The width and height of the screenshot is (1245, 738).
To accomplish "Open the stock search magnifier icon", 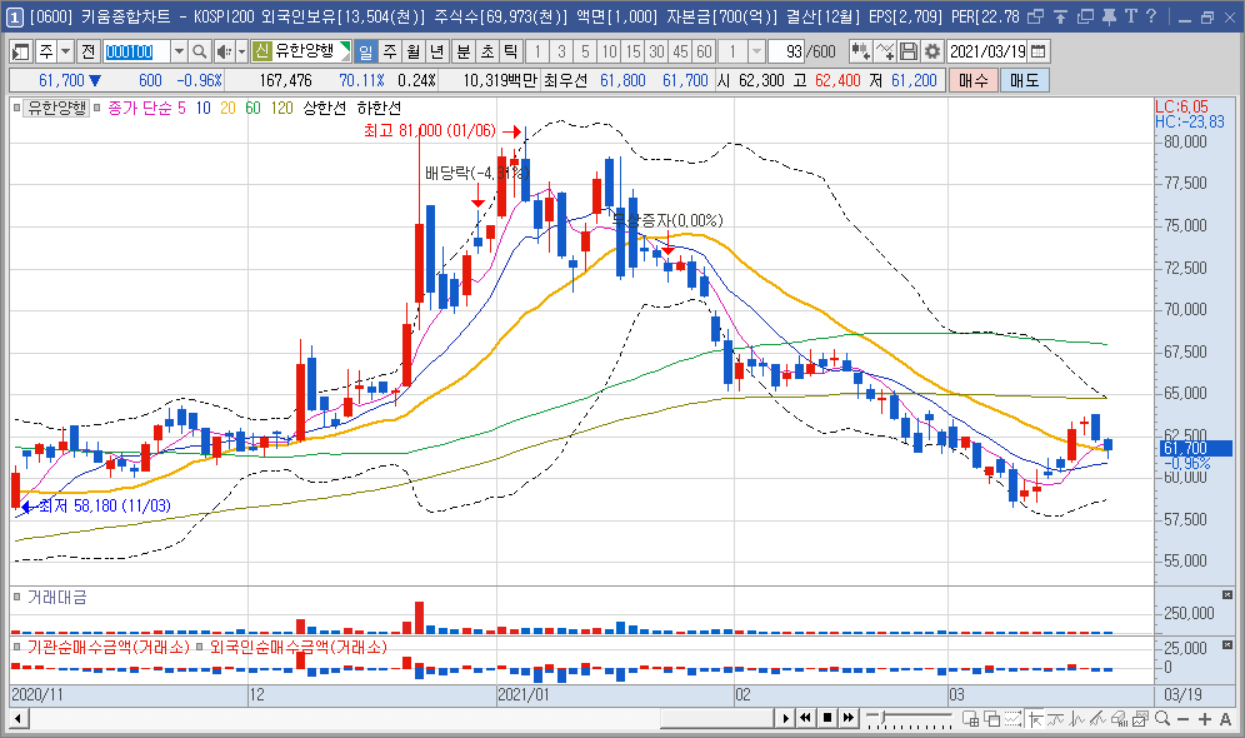I will tap(199, 51).
